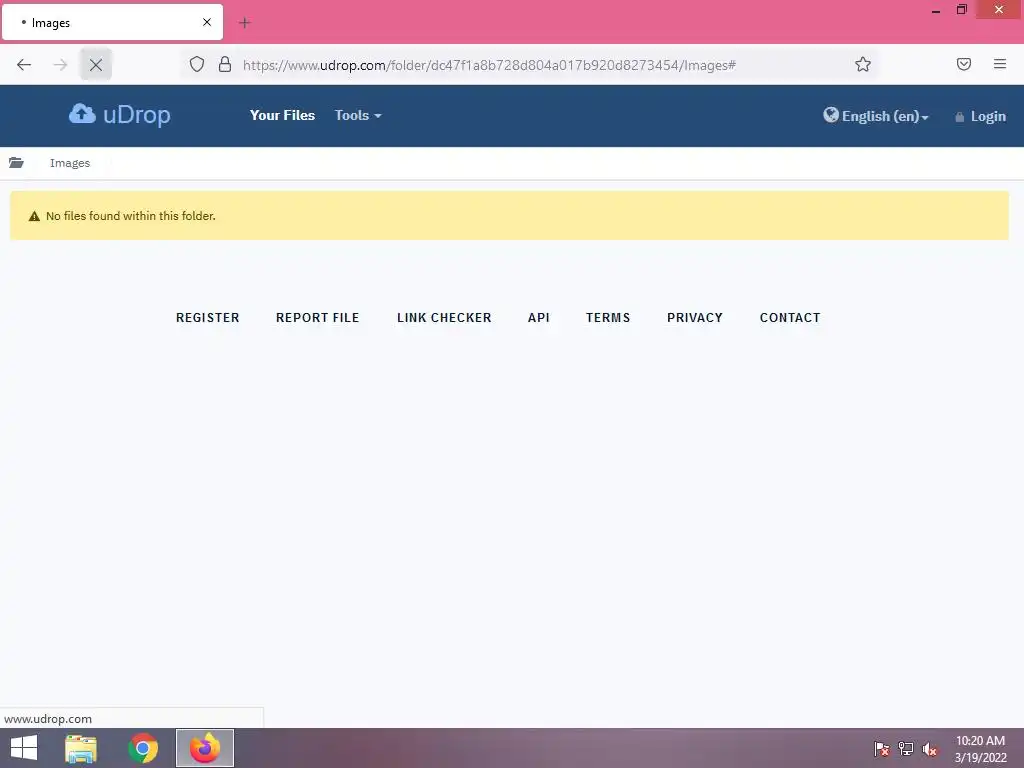
Task: Open the Firefox hamburger menu
Action: click(x=1000, y=64)
